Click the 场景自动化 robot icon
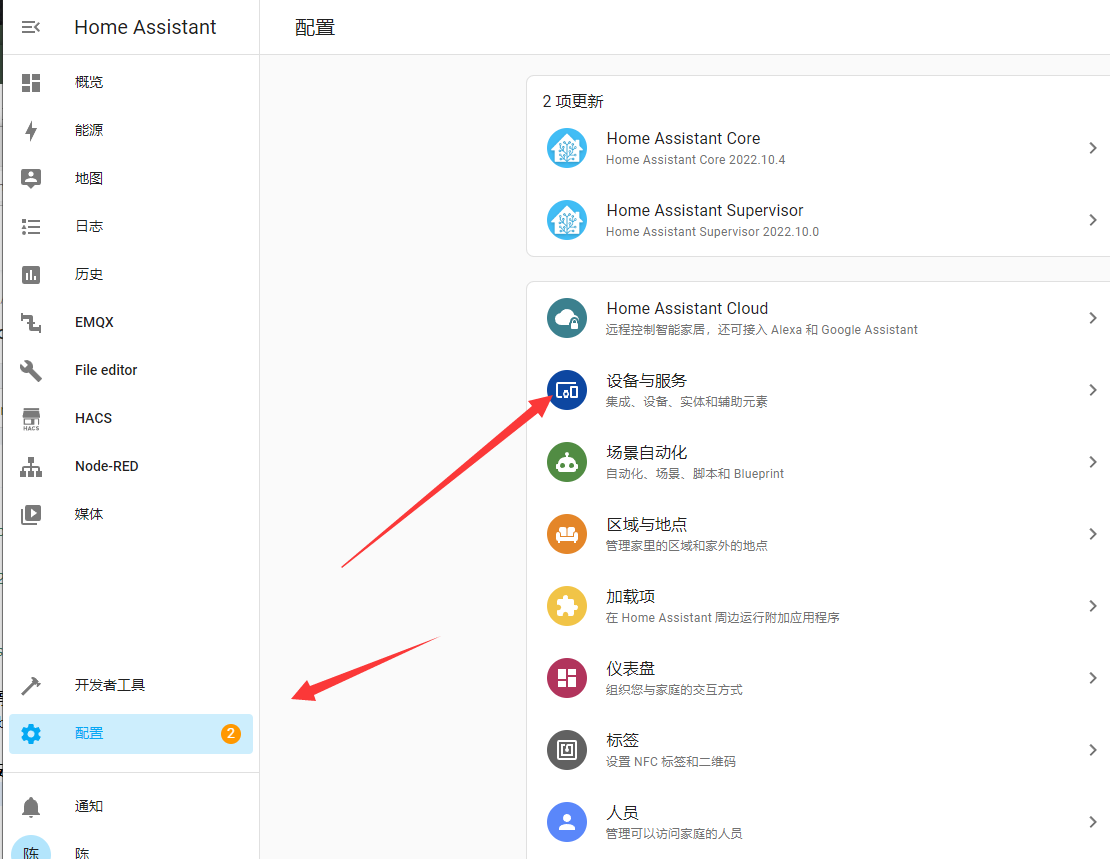The image size is (1110, 859). coord(566,462)
